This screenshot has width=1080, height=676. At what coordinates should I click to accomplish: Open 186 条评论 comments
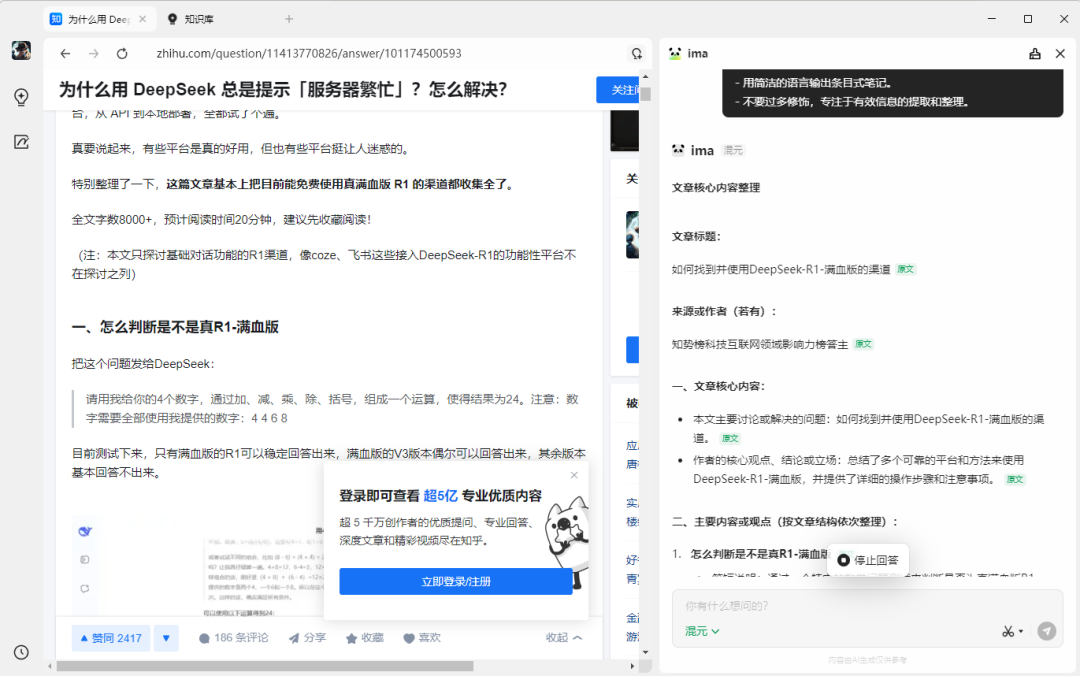(x=233, y=638)
